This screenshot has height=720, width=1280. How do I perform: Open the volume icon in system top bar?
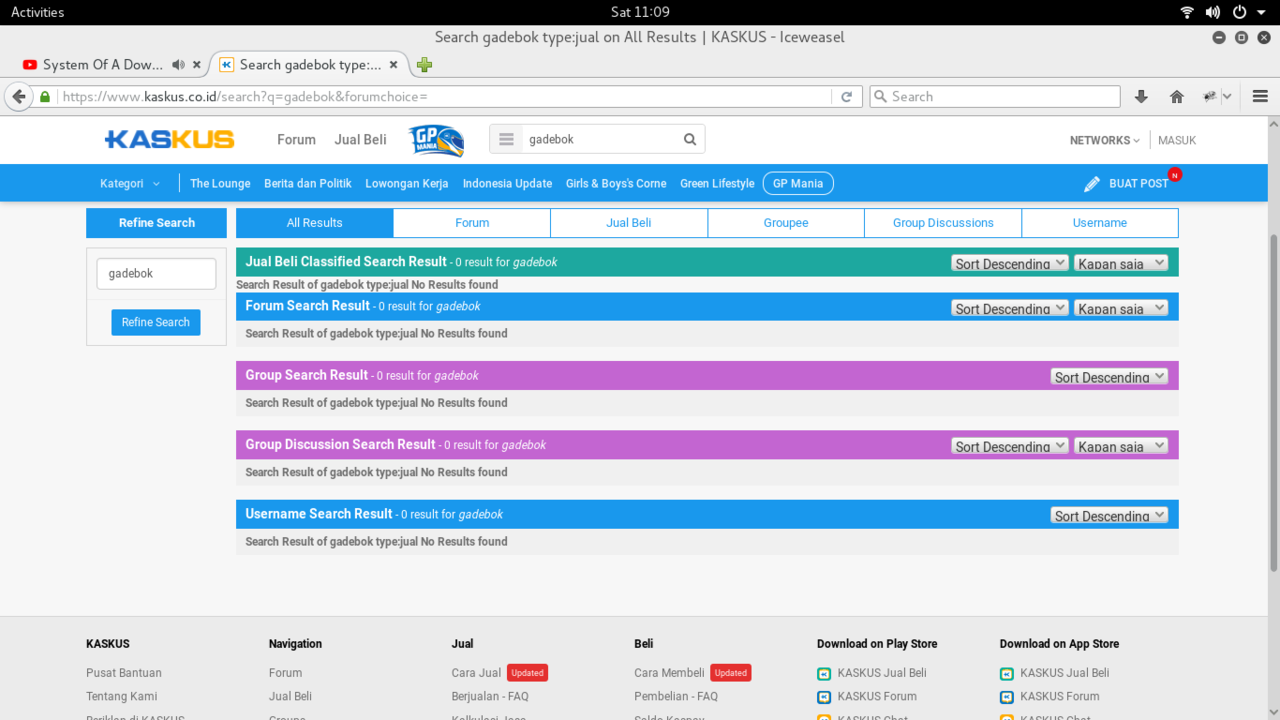pos(1213,12)
